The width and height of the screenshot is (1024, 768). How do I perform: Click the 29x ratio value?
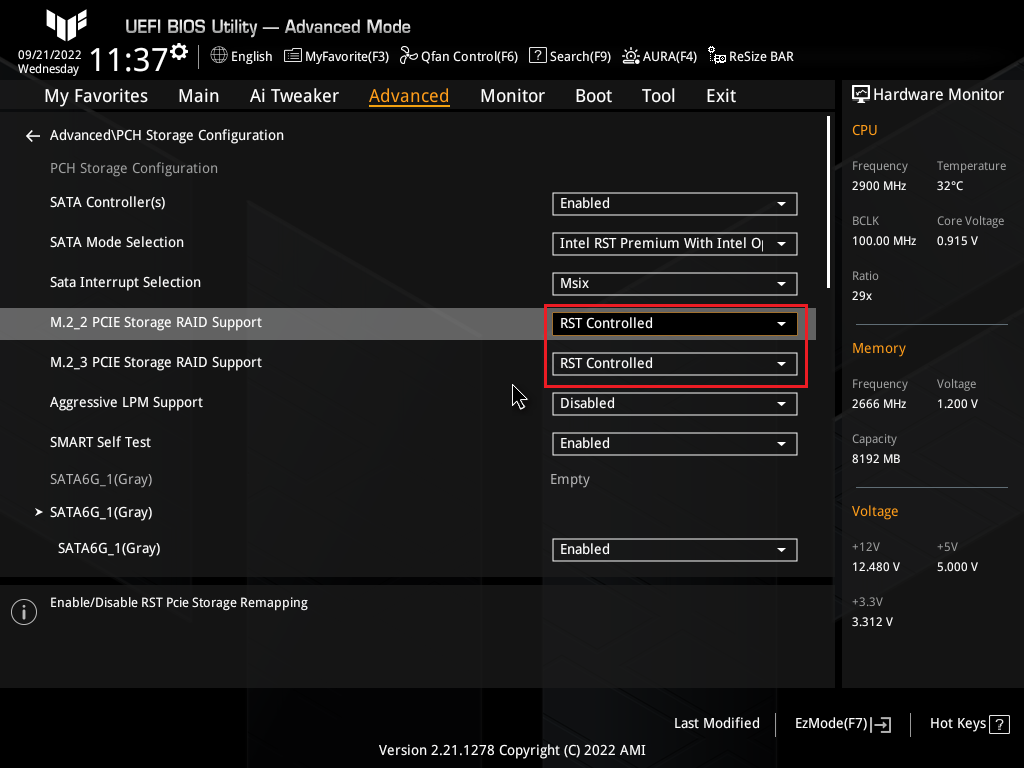(x=861, y=296)
